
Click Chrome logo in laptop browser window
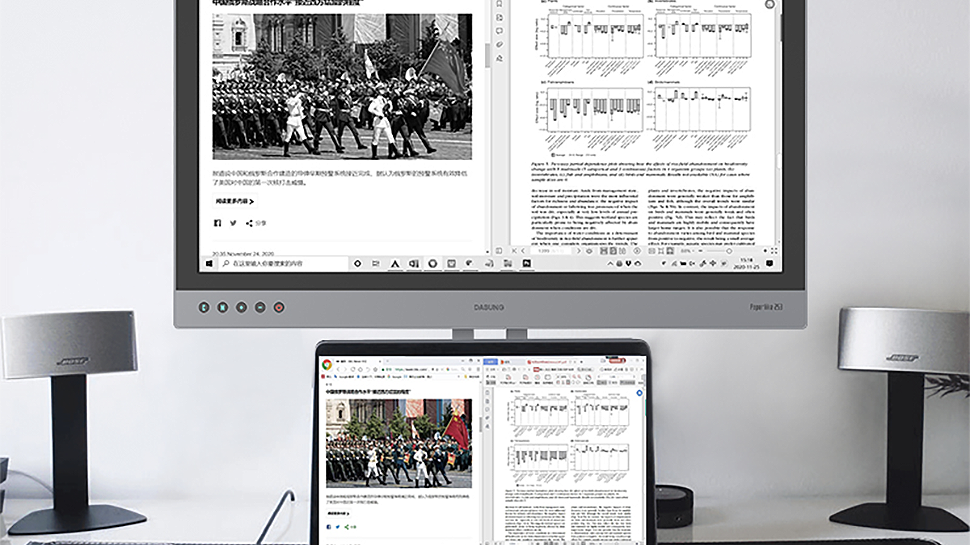click(327, 365)
